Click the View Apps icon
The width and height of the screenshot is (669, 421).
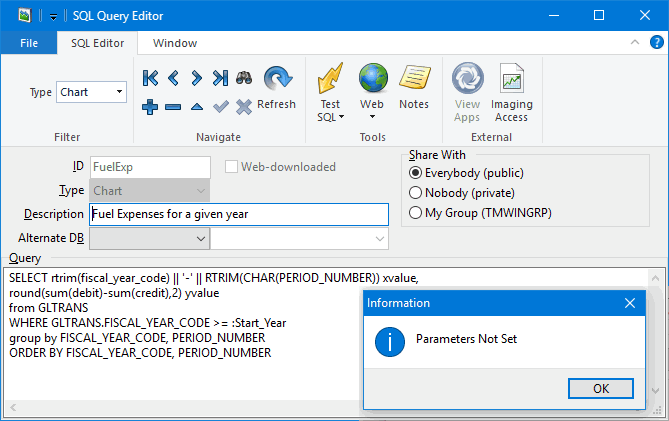point(468,78)
